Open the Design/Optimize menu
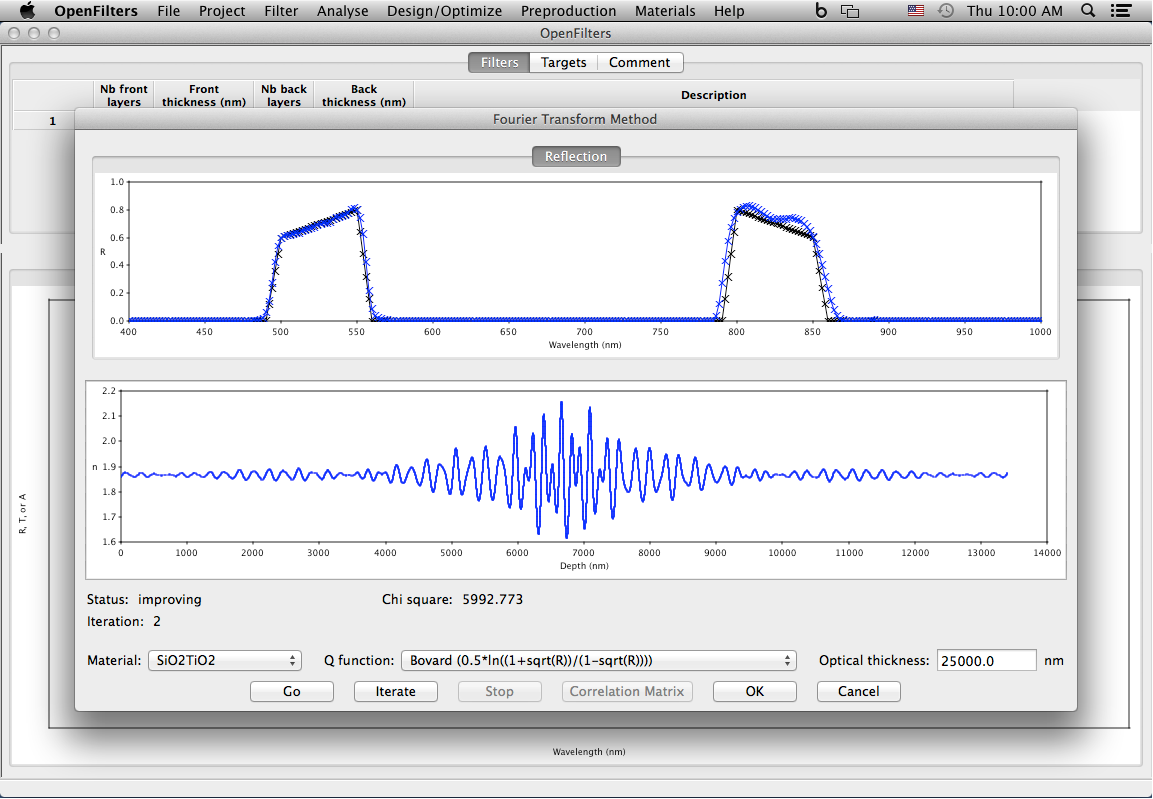 pos(444,10)
